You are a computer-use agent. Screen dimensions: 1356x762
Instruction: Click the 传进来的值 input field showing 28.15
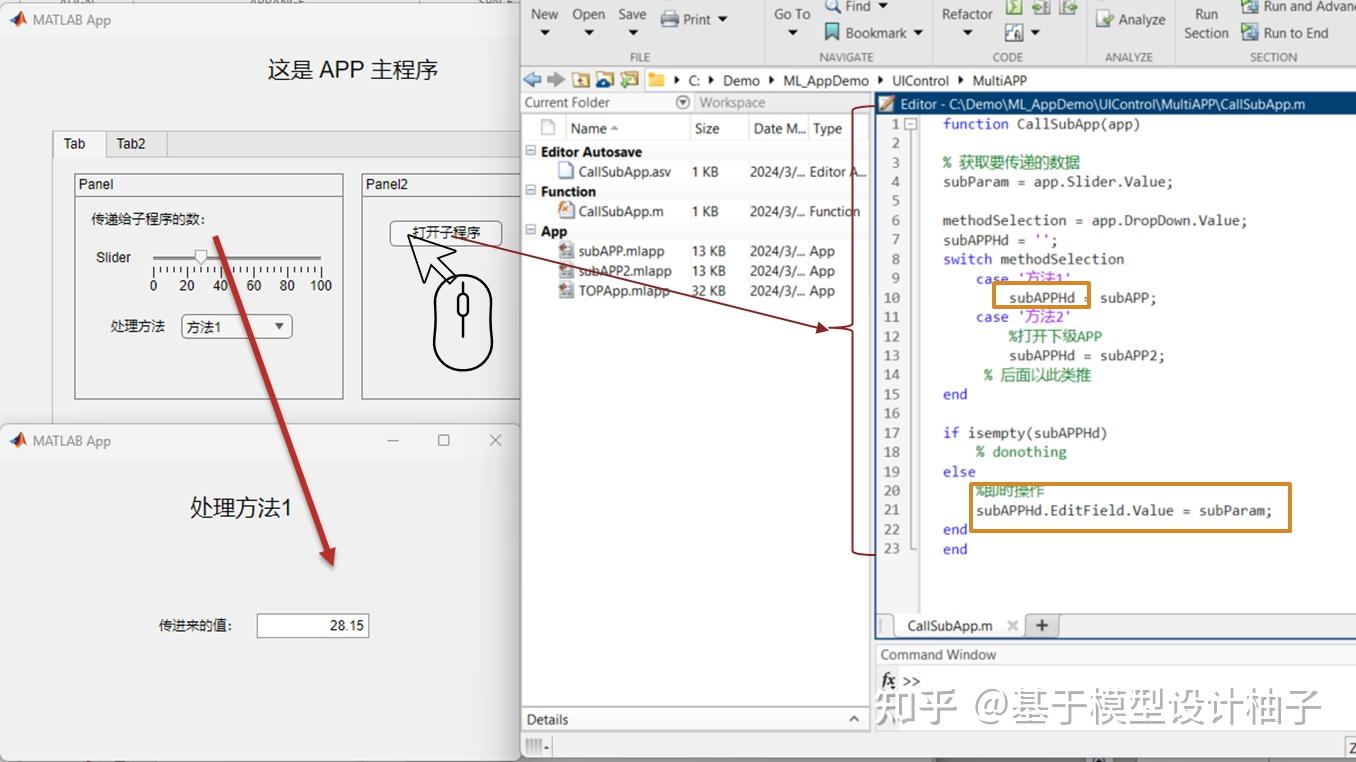[312, 625]
